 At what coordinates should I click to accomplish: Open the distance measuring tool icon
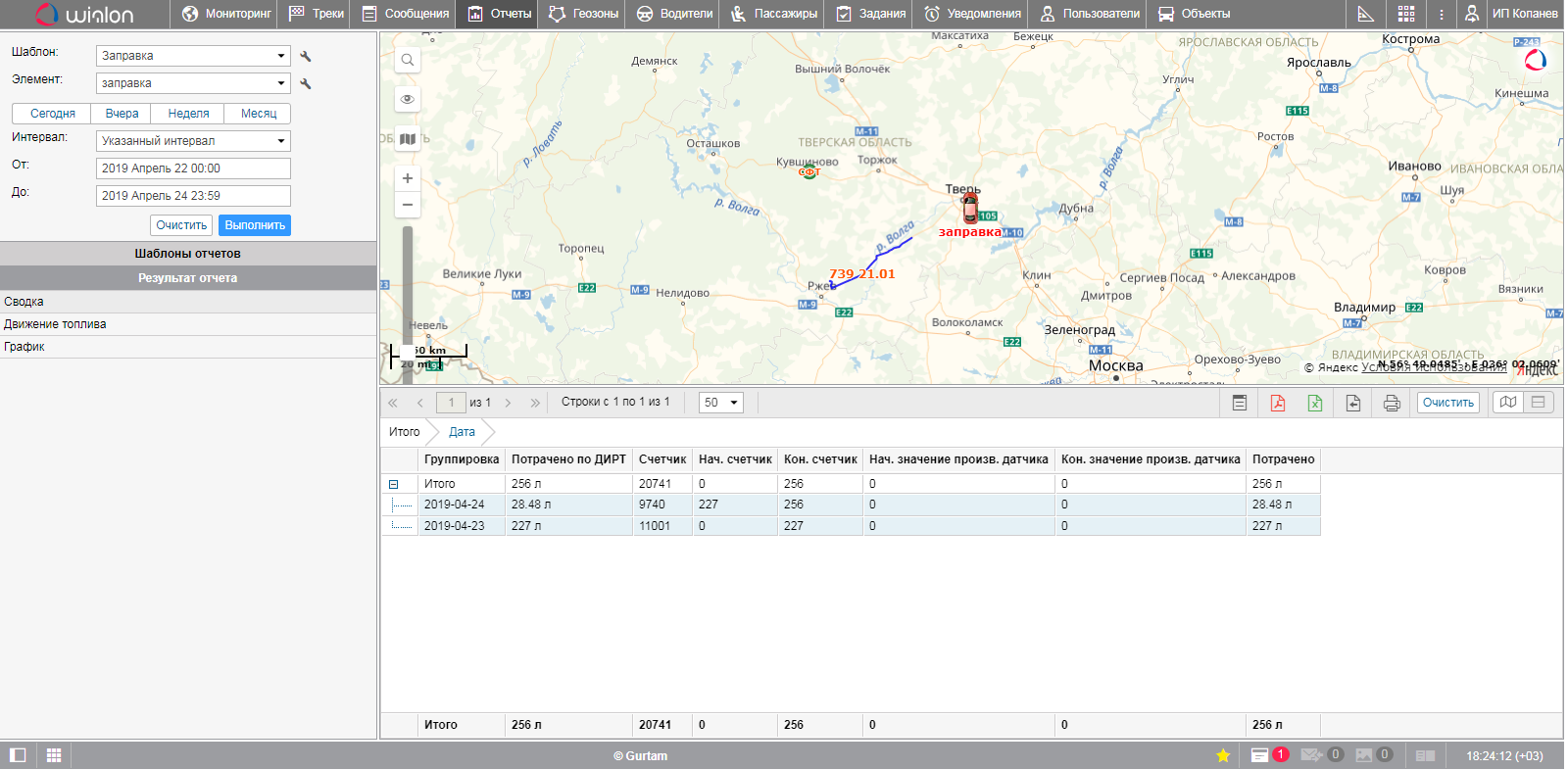[1365, 14]
